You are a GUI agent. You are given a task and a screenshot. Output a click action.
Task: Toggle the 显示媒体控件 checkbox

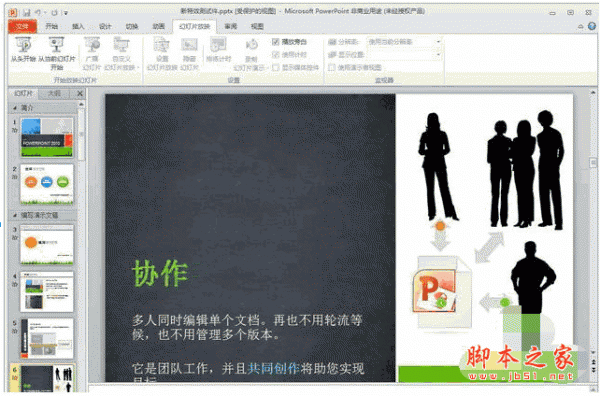[x=276, y=67]
